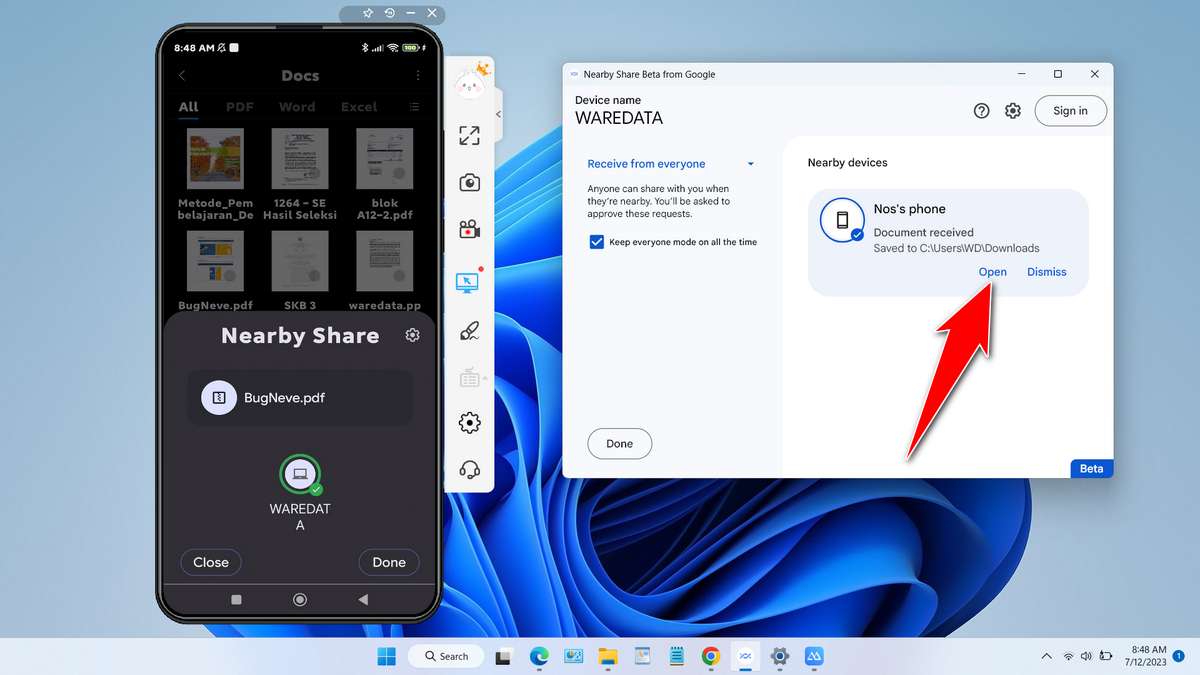
Task: Show hidden icons in system tray
Action: pos(1046,656)
